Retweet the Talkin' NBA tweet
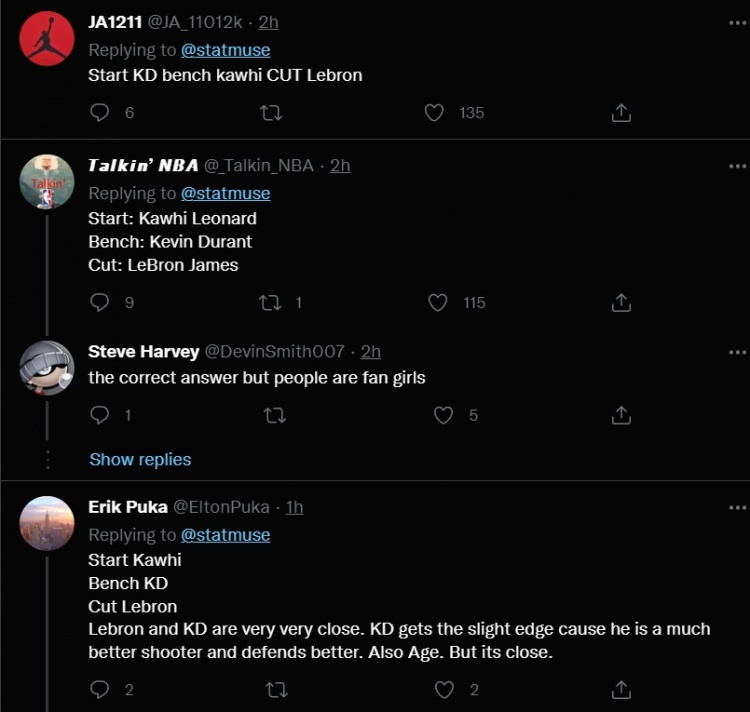Image resolution: width=750 pixels, height=712 pixels. click(270, 302)
